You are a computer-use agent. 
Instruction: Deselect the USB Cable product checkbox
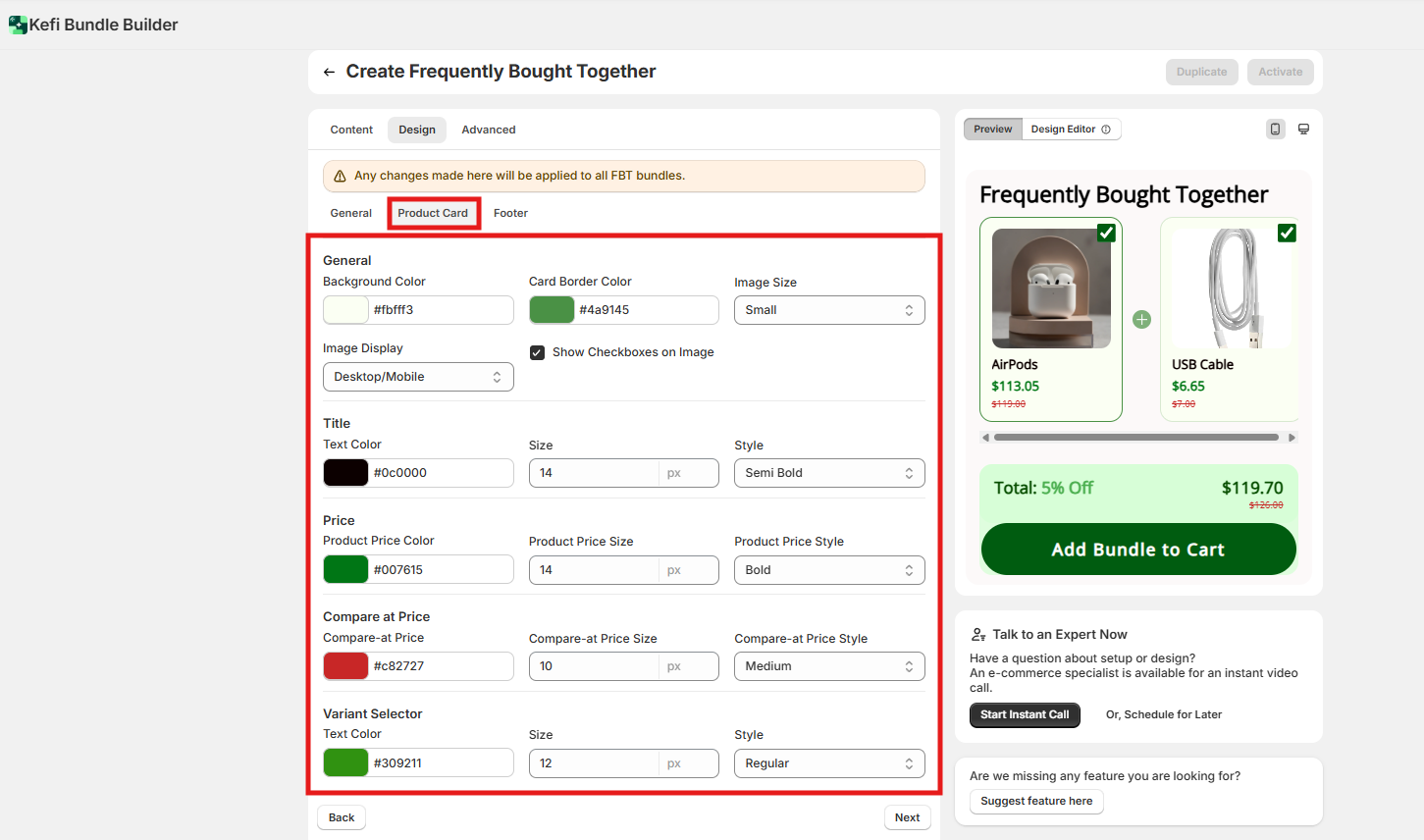pyautogui.click(x=1287, y=233)
